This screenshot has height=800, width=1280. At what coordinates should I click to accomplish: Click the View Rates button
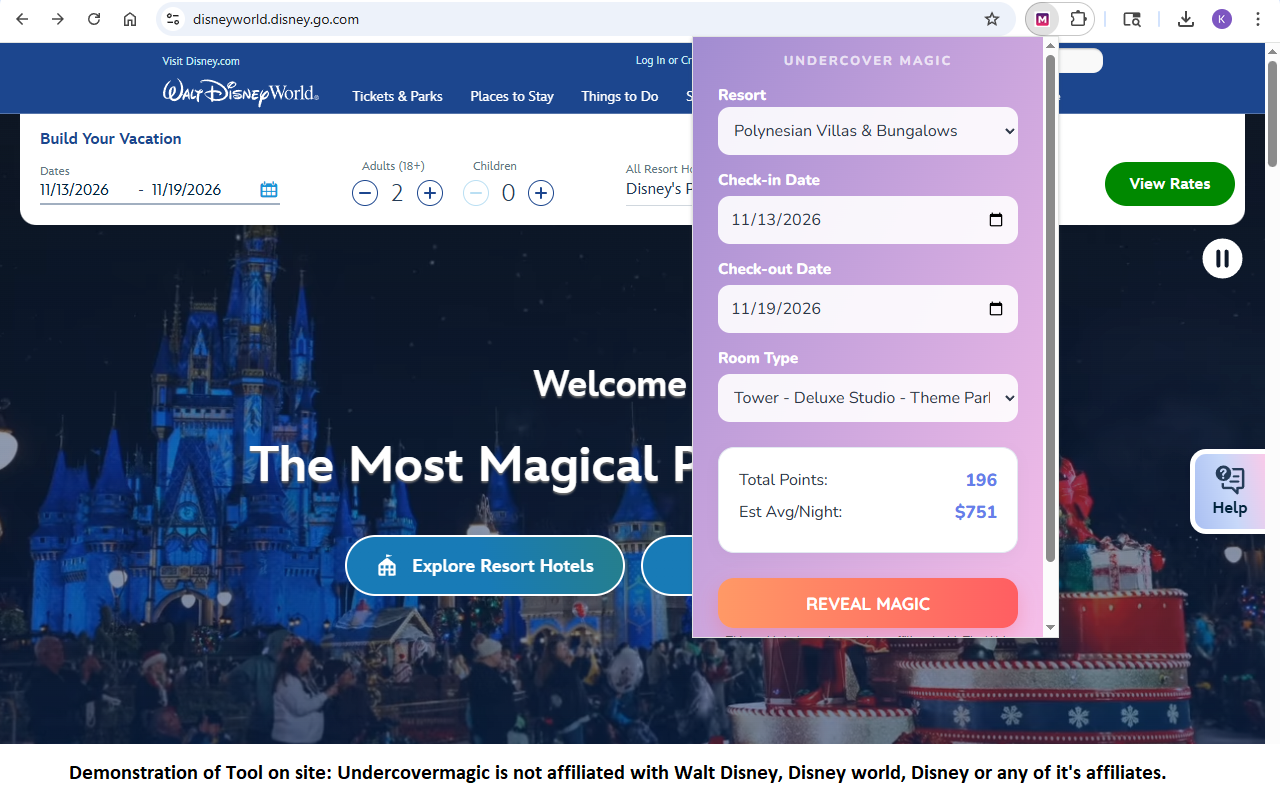click(1169, 184)
